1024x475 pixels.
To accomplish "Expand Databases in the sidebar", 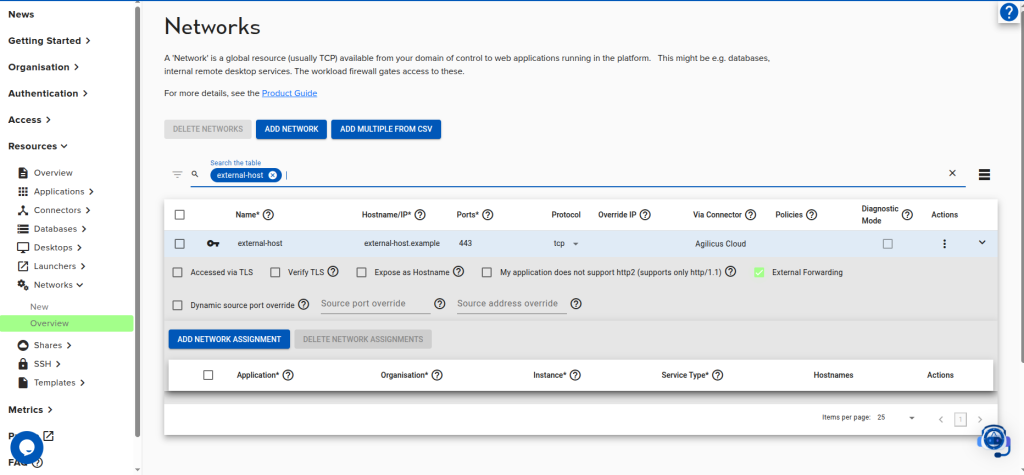I will [60, 229].
